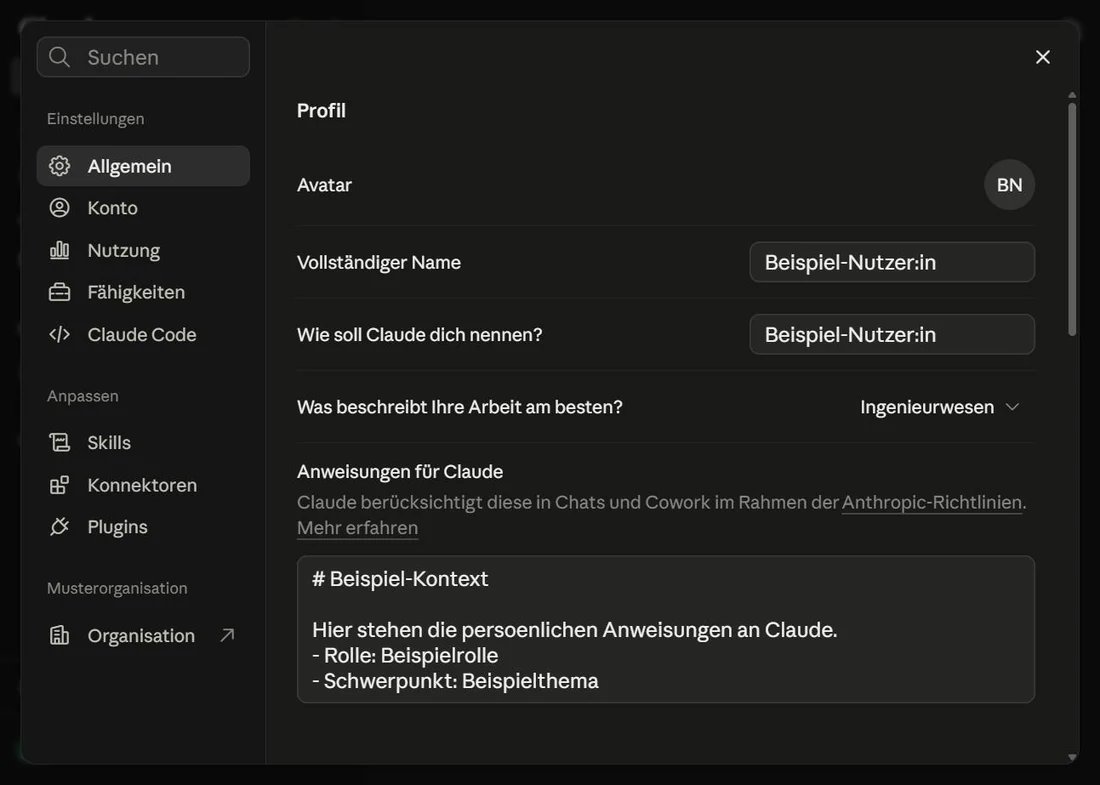Click the plug icon beside Plugins
Viewport: 1100px width, 785px height.
click(x=60, y=526)
